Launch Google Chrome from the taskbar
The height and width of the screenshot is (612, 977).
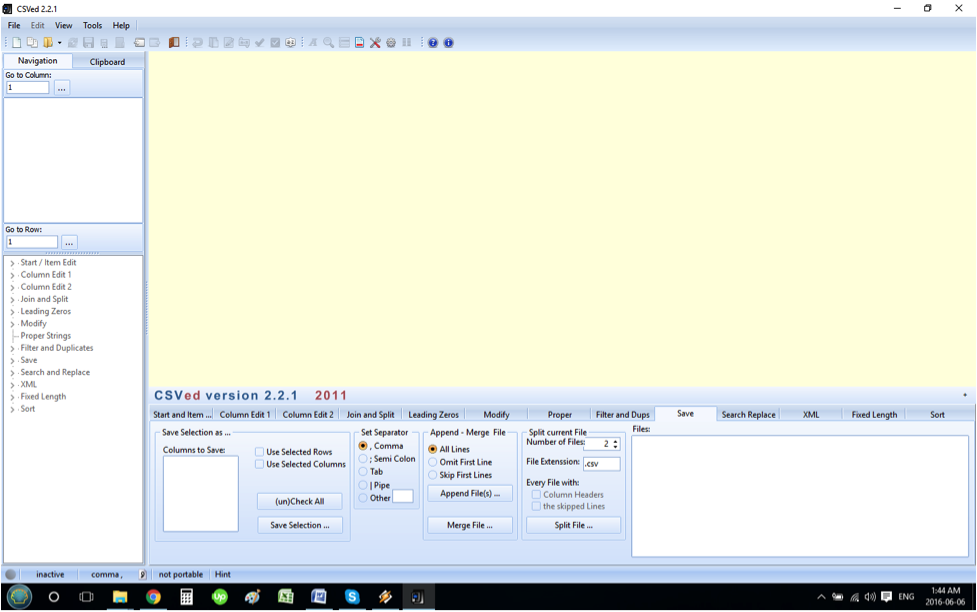point(153,597)
